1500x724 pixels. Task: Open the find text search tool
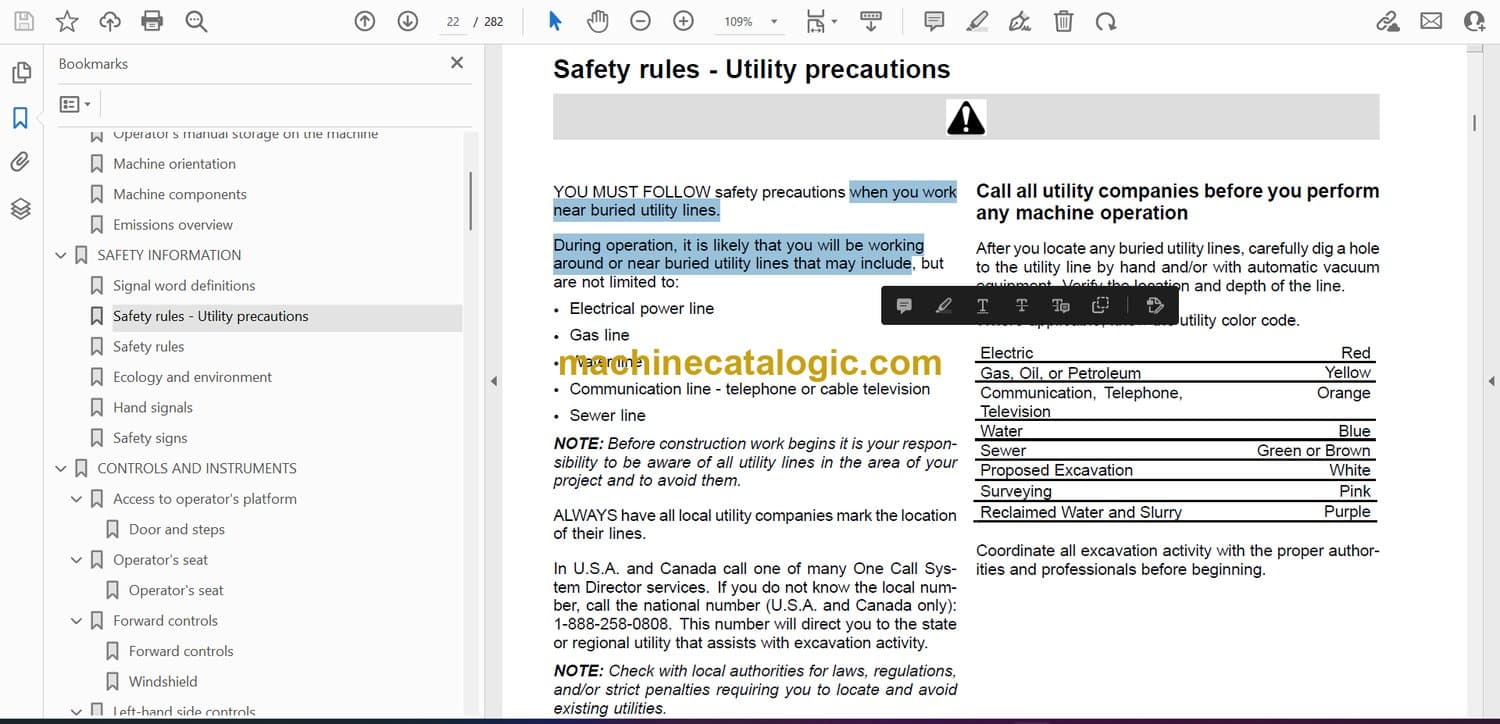pos(196,21)
